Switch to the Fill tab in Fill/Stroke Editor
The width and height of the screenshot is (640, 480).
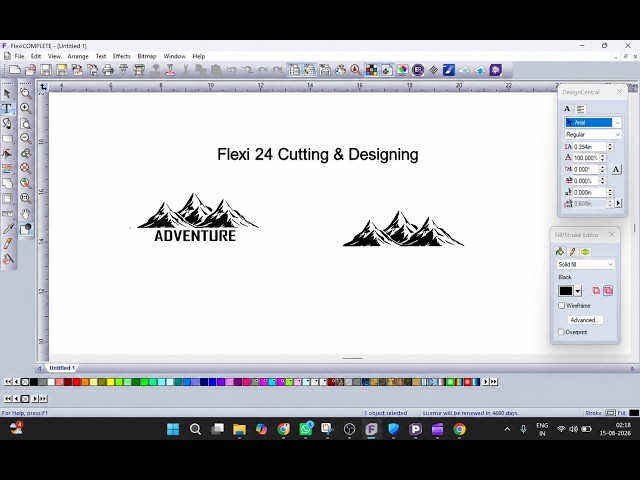tap(560, 252)
